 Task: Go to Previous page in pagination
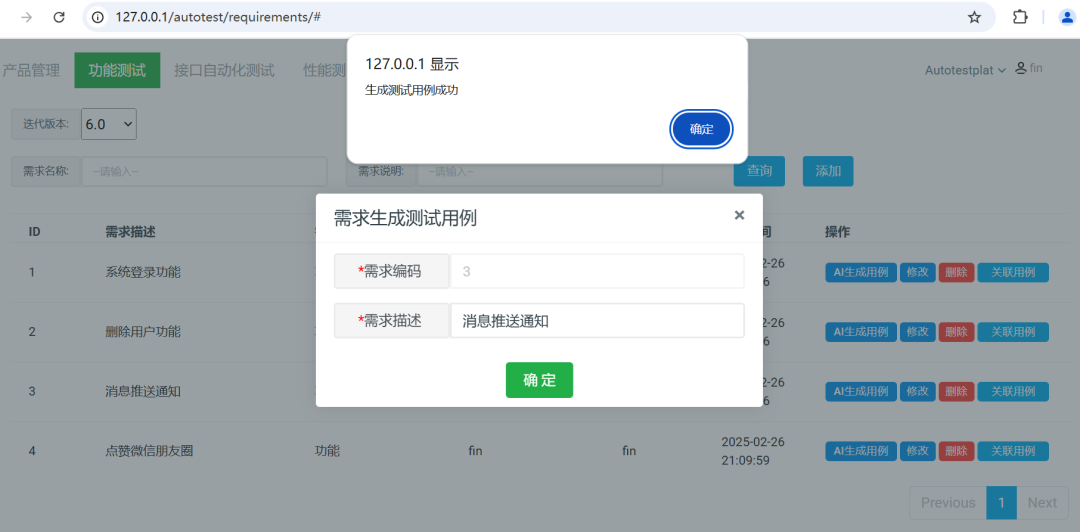[948, 502]
